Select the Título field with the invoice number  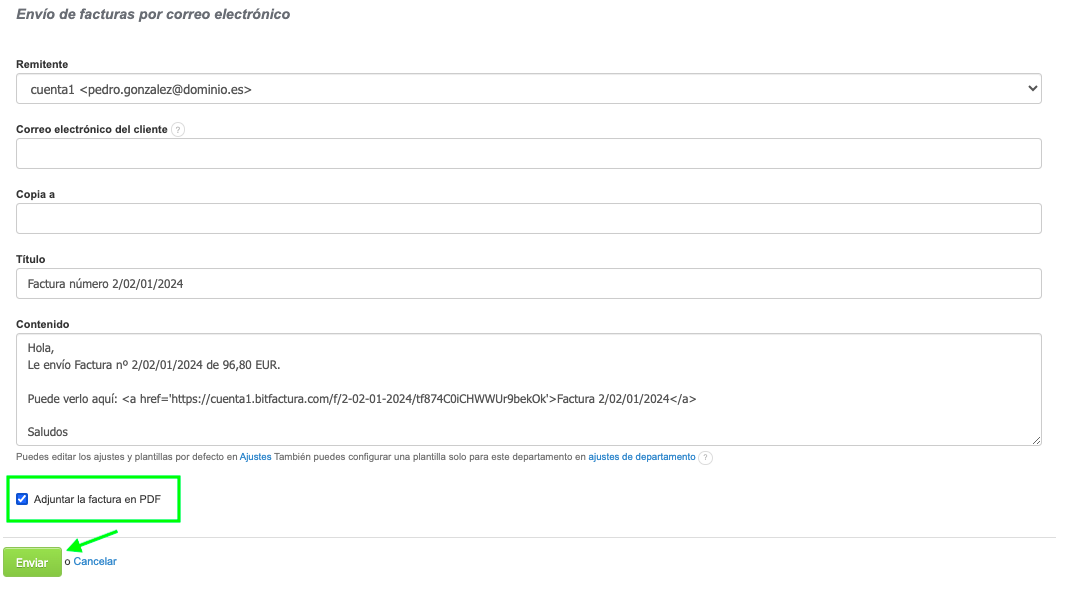(528, 284)
